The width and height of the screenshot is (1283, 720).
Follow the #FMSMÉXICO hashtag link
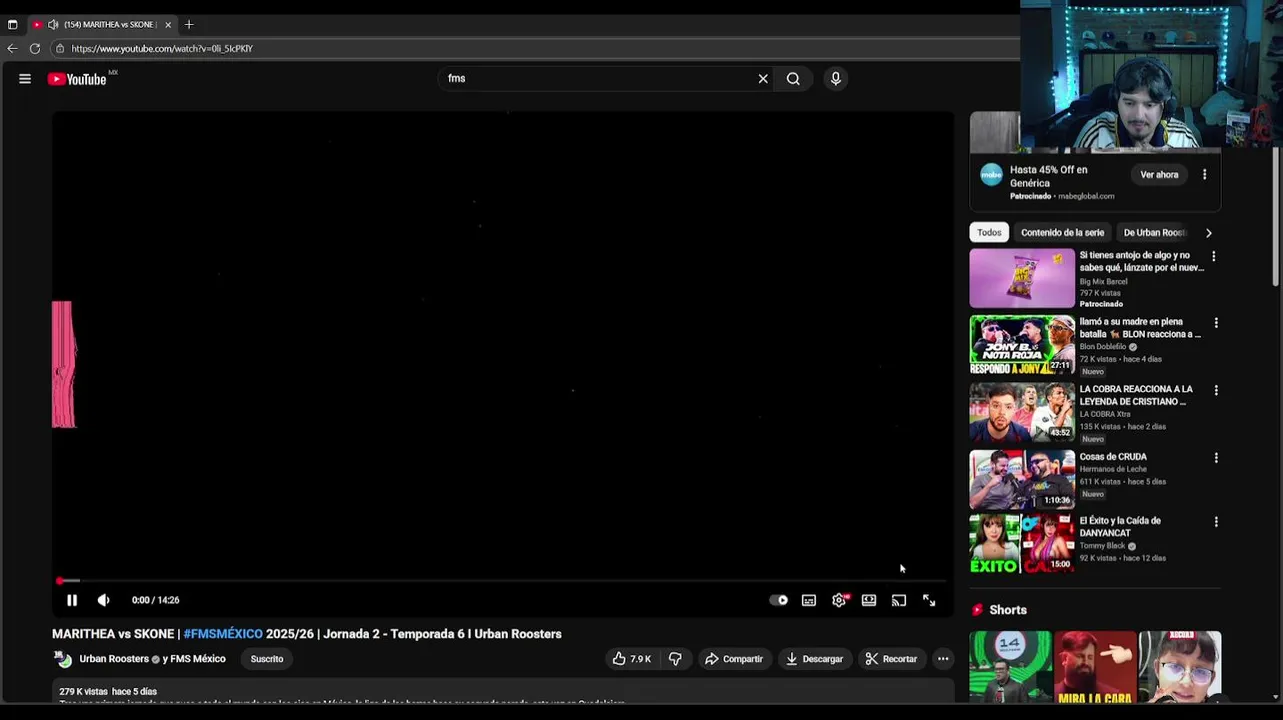[223, 634]
